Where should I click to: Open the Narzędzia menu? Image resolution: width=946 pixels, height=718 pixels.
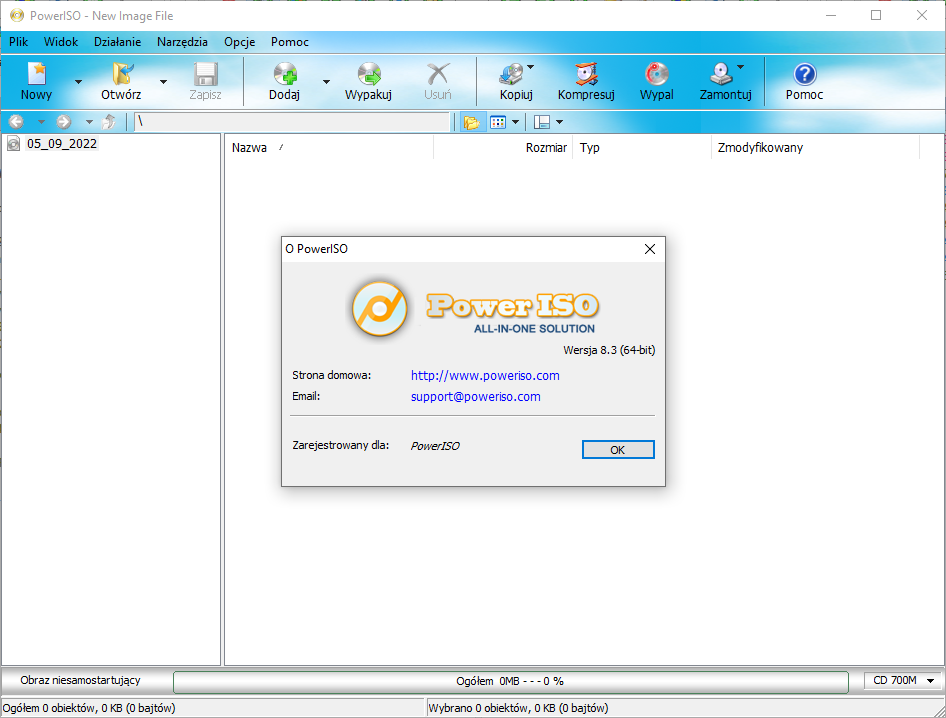tap(182, 42)
